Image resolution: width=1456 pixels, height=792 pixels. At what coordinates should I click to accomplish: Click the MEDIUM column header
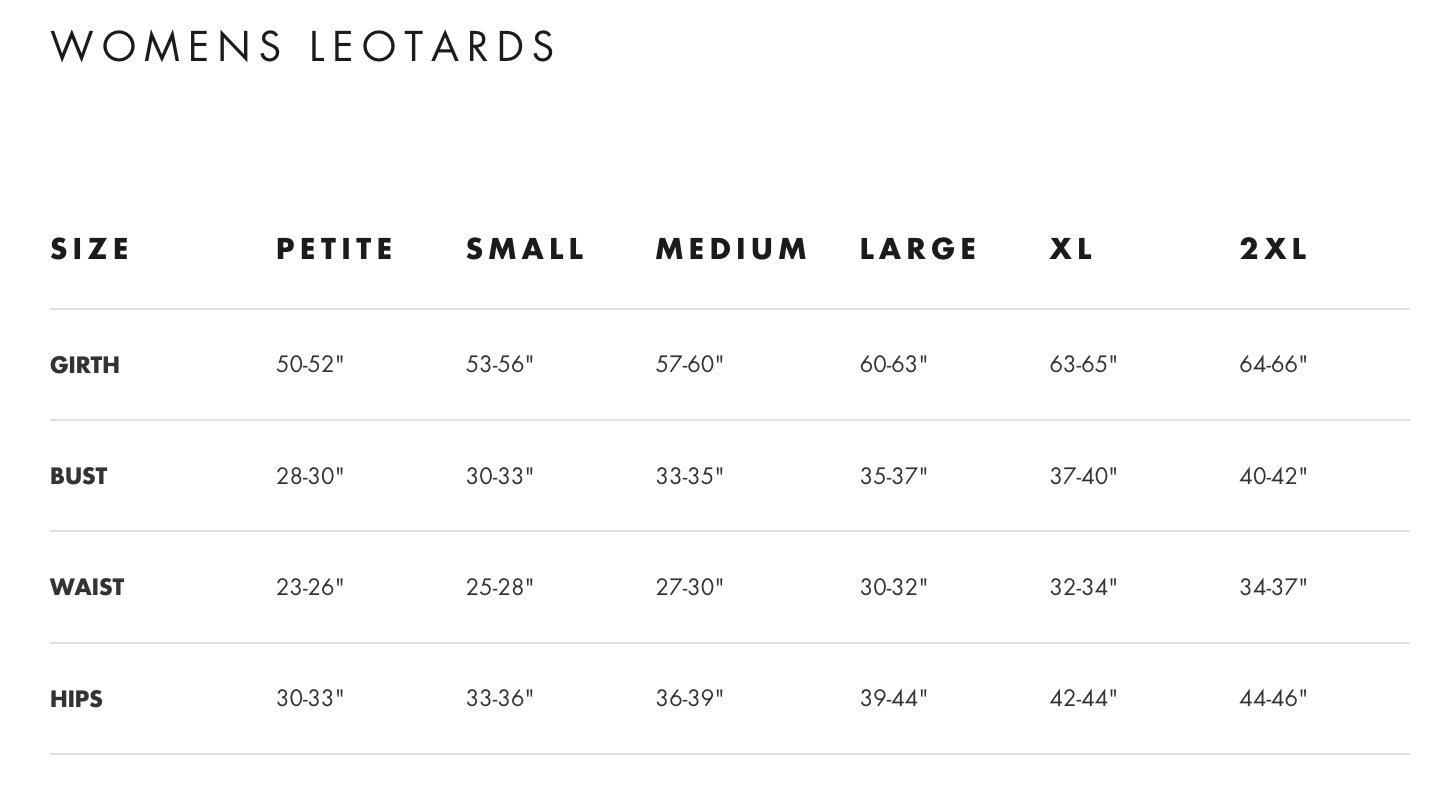coord(731,249)
